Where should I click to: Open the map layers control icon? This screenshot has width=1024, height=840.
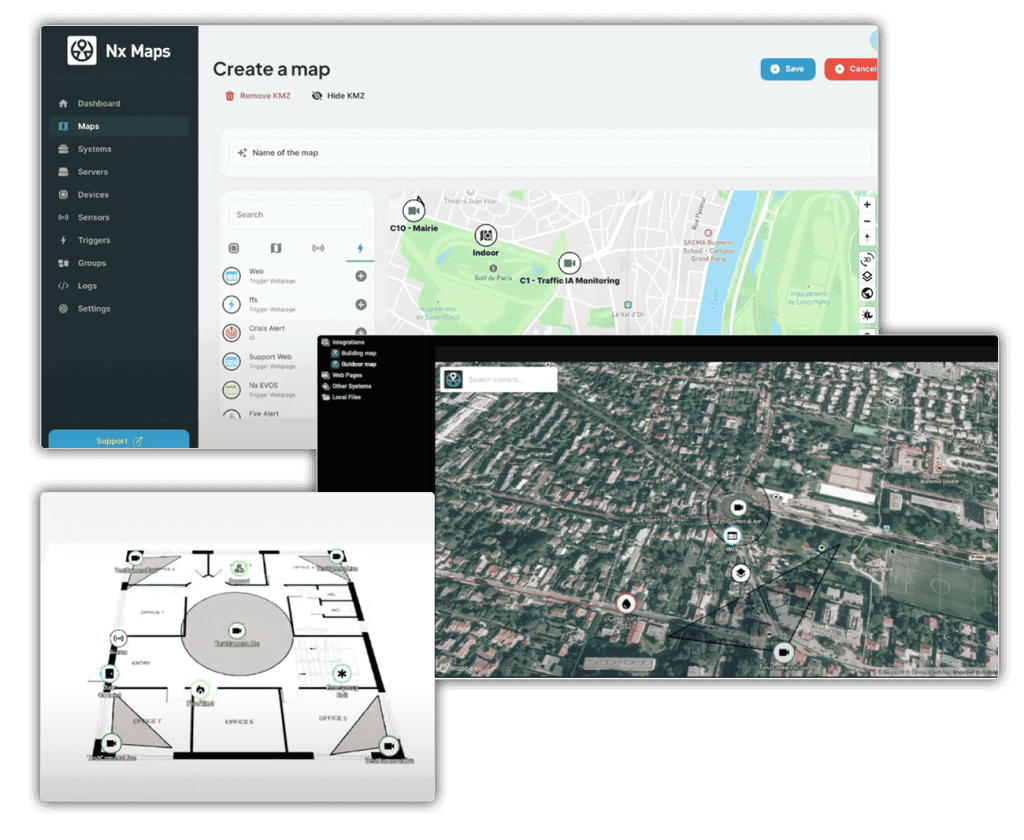coord(867,276)
